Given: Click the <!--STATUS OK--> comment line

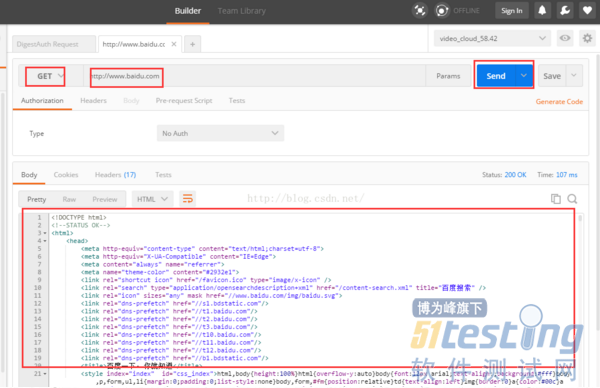Looking at the screenshot, I should [x=81, y=225].
